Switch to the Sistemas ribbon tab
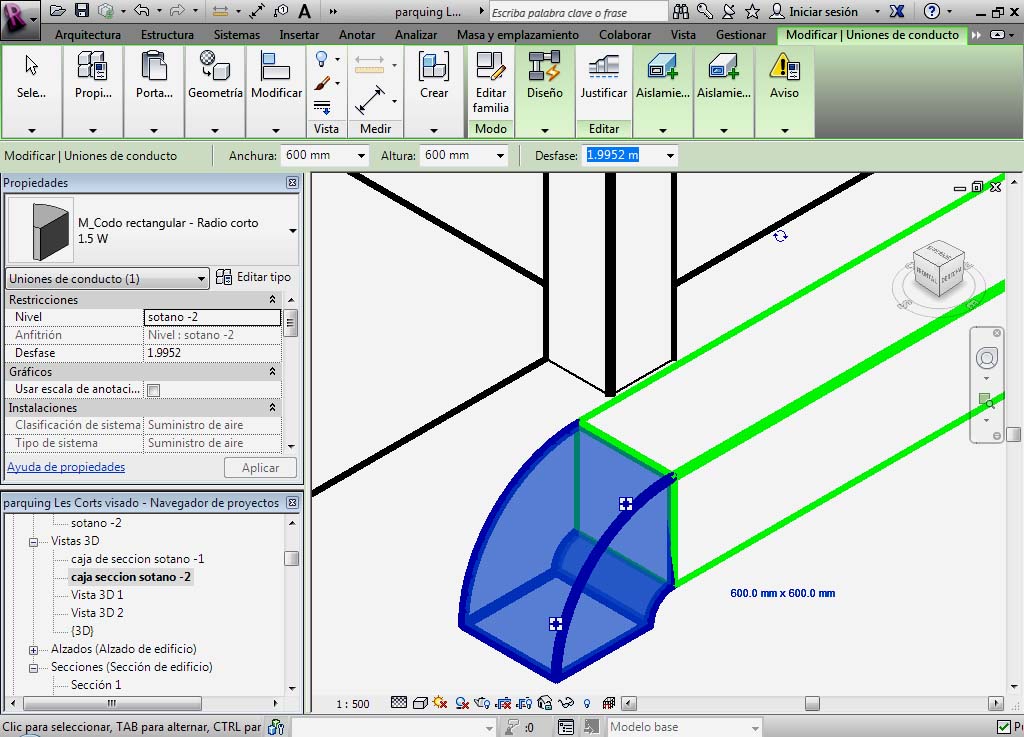1024x737 pixels. tap(237, 35)
